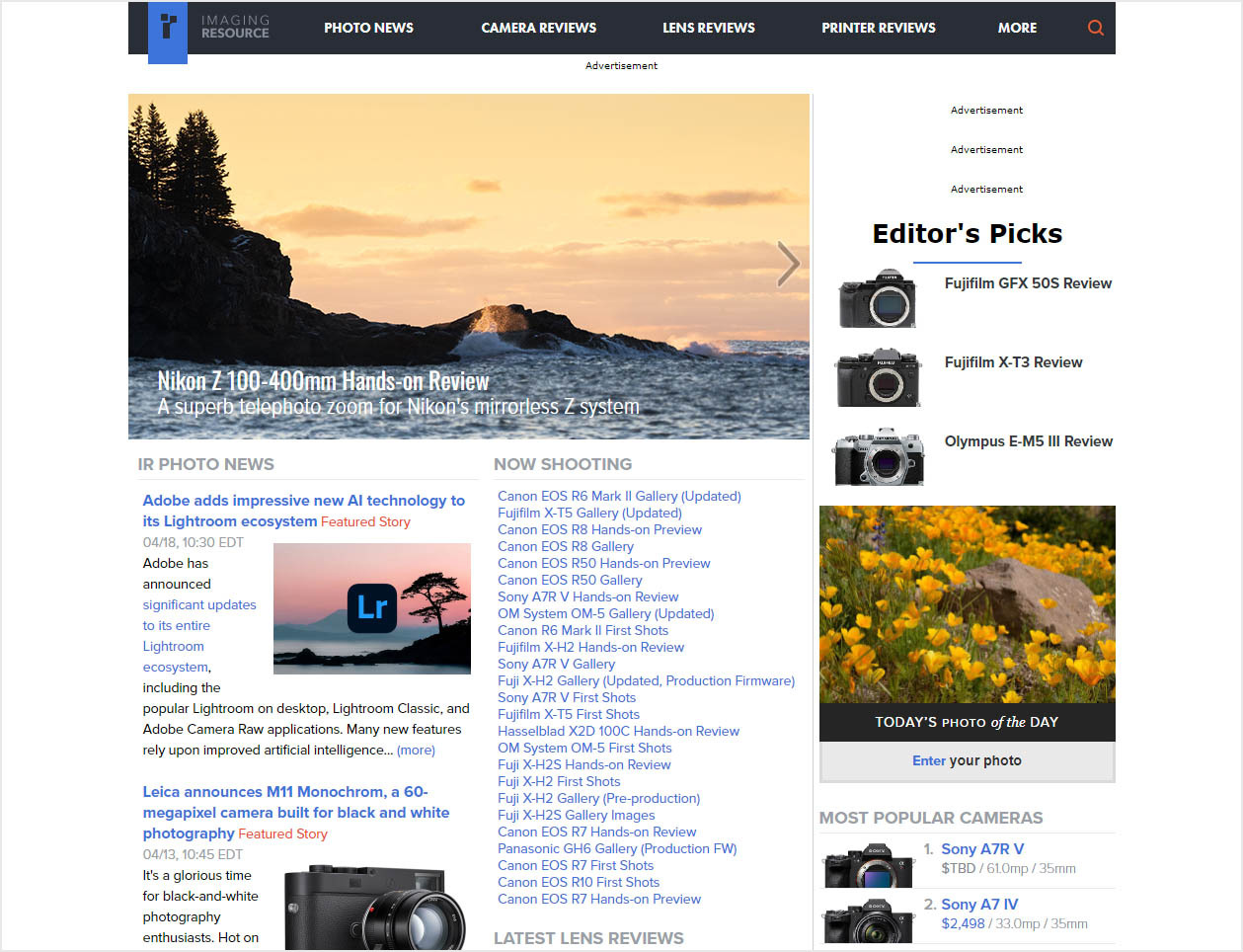
Task: Expand the Adobe article with the (more) link
Action: point(415,750)
